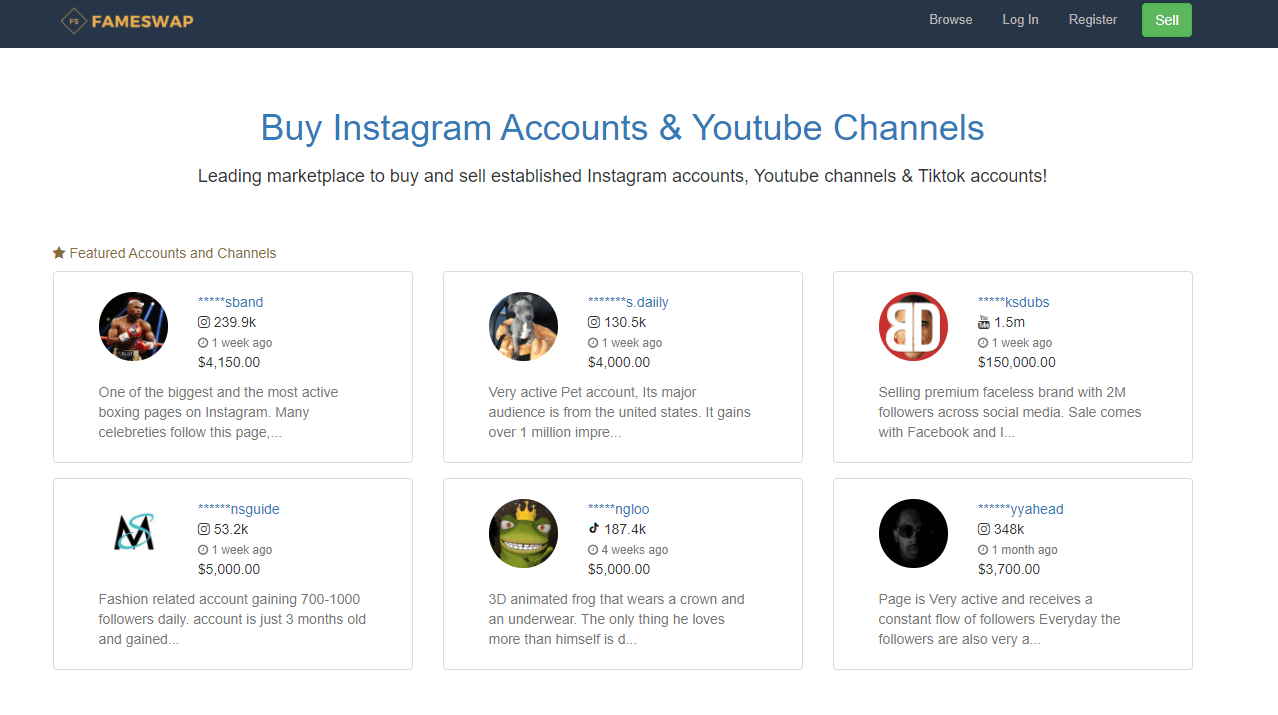
Task: Click clock icon in *****sband listing
Action: (x=203, y=343)
